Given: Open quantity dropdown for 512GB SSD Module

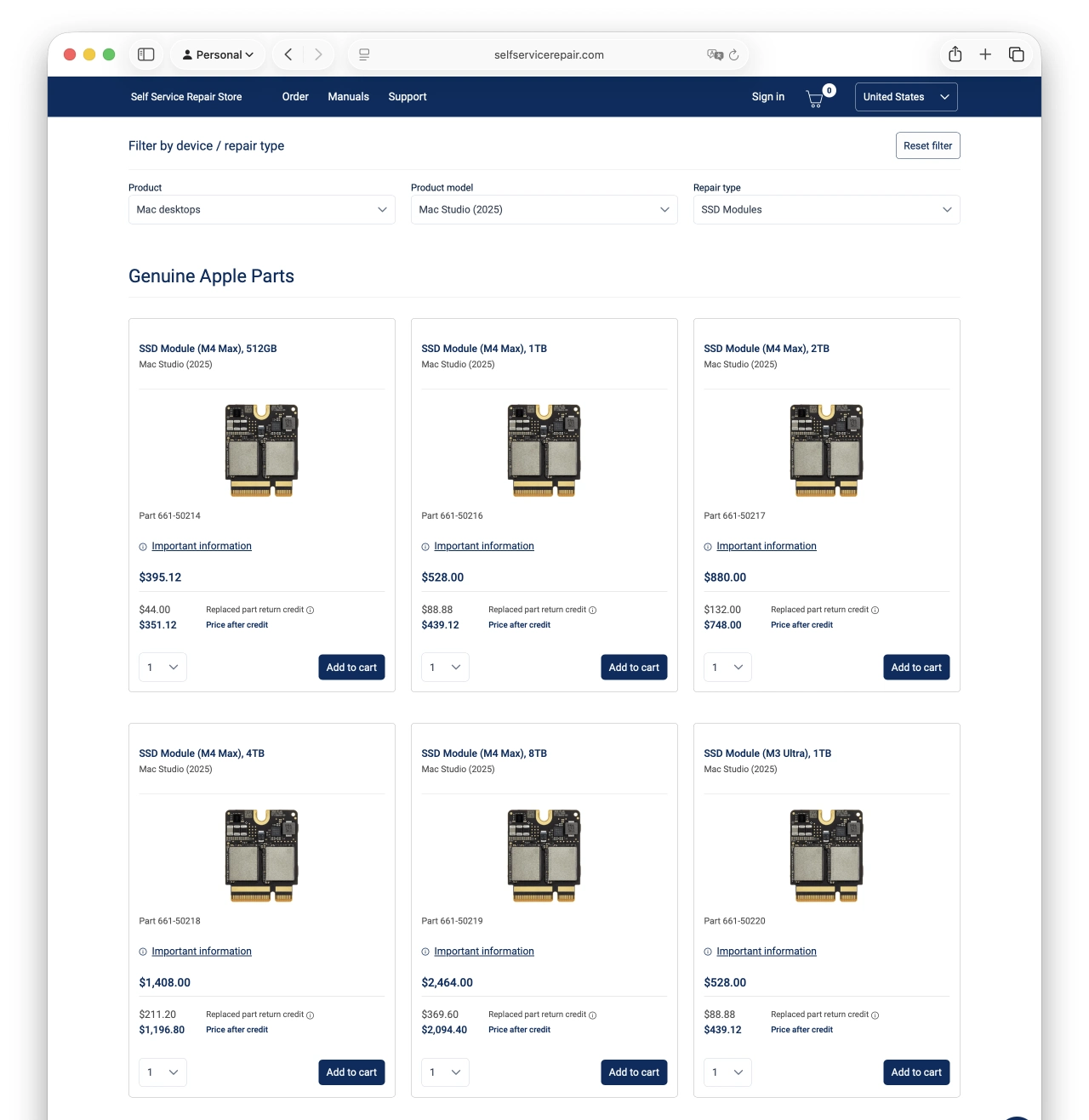Looking at the screenshot, I should [x=163, y=668].
